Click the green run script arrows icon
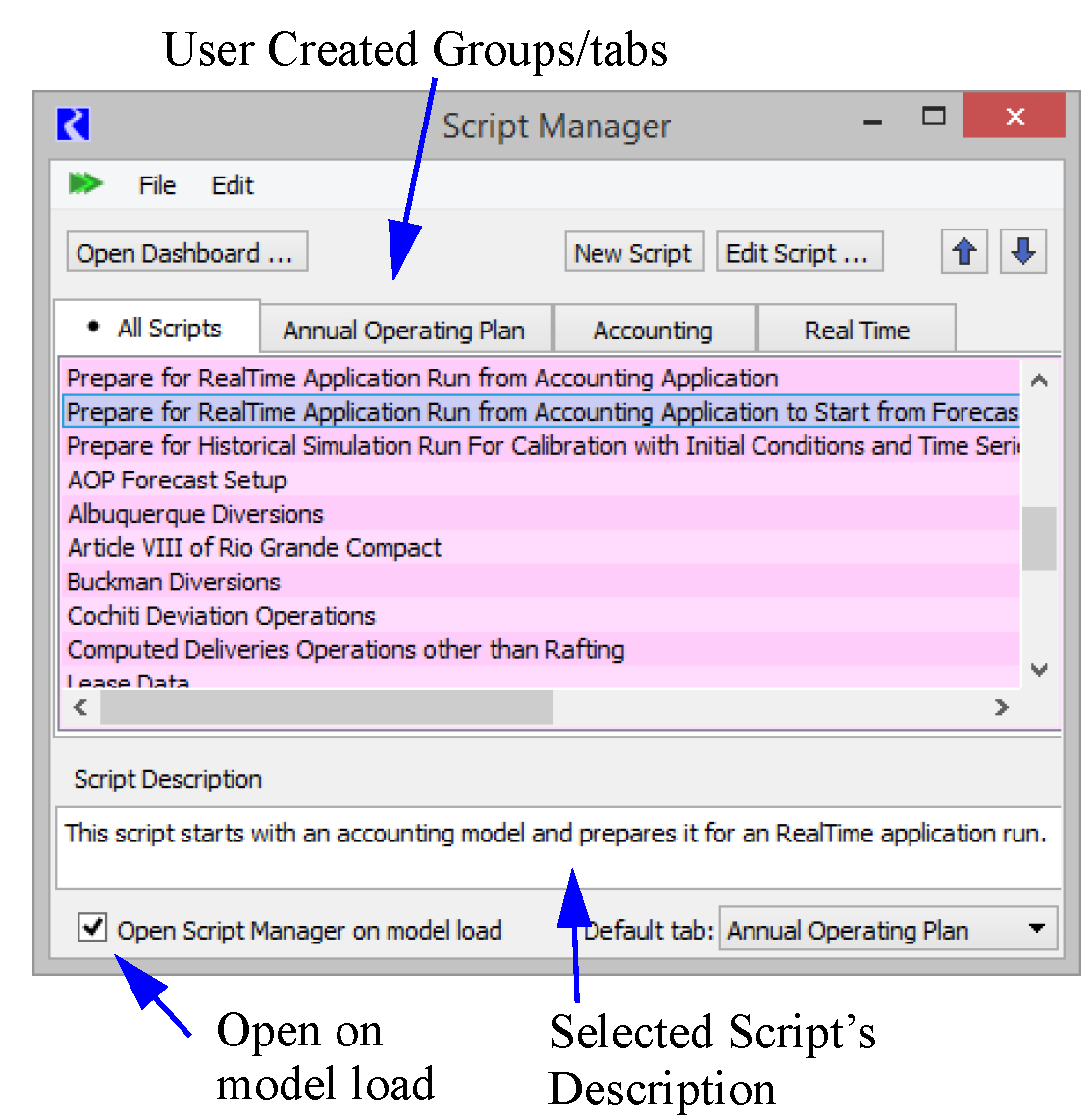 [85, 183]
